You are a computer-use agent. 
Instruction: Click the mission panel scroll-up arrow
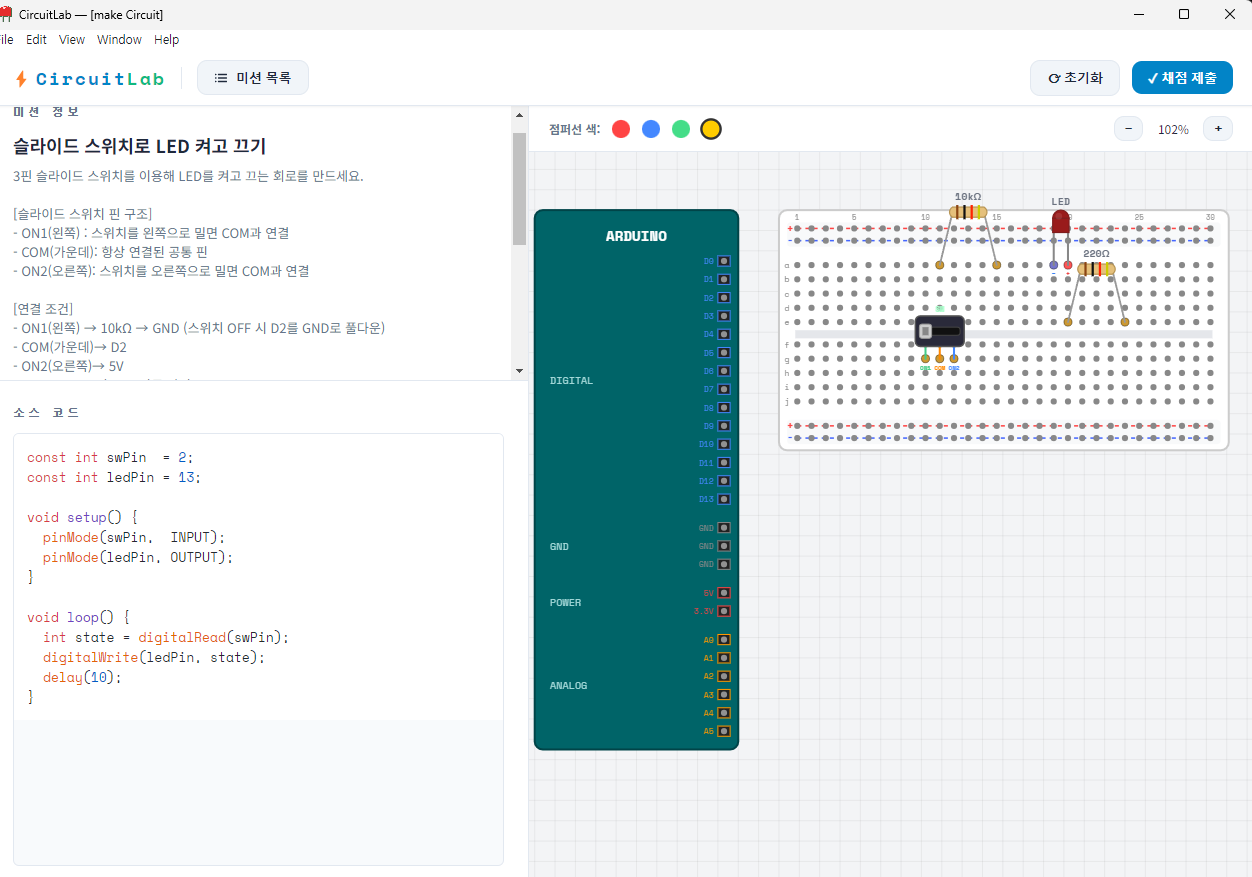click(x=519, y=115)
